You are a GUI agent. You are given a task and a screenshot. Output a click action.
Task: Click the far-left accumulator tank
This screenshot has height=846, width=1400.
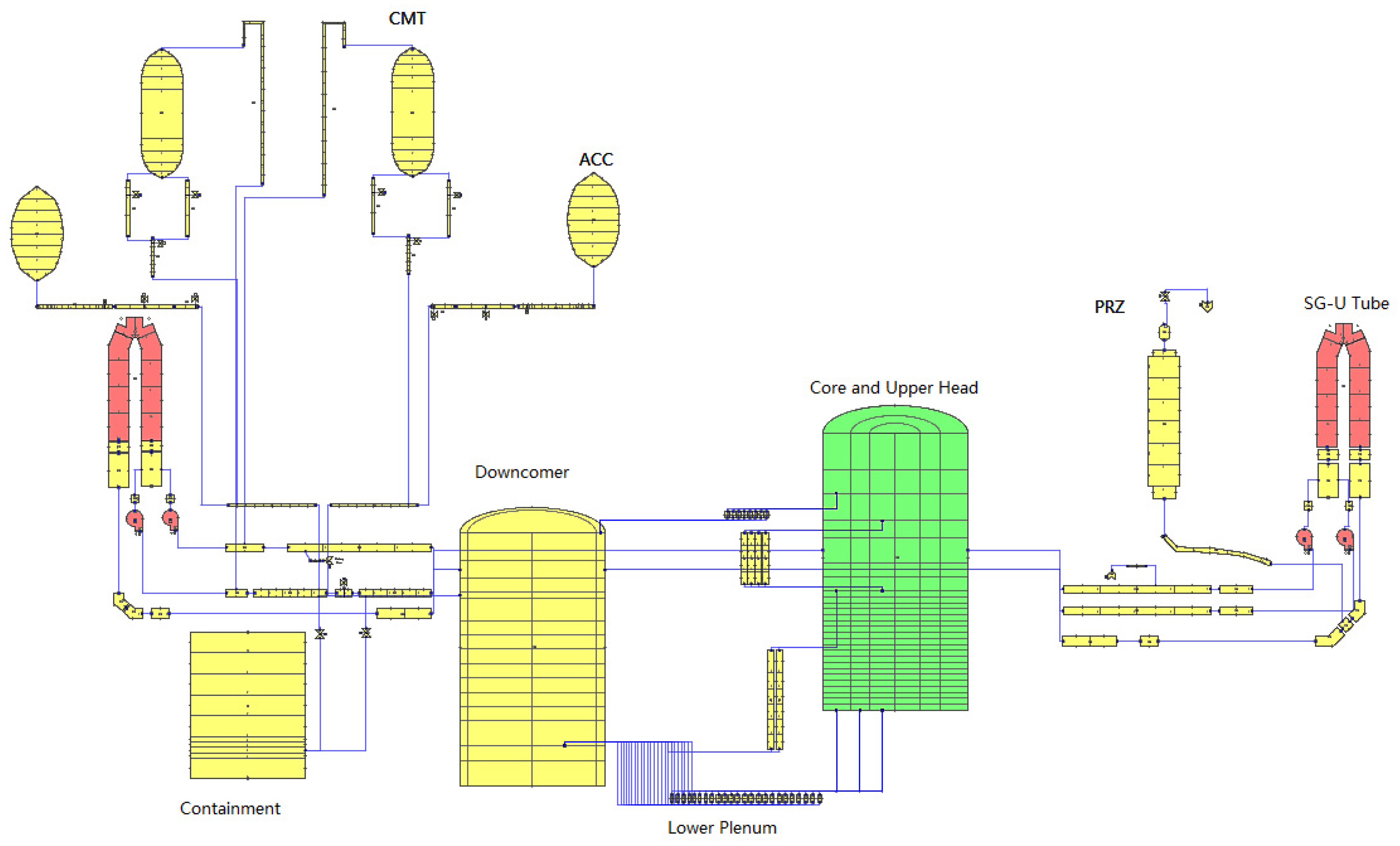(x=37, y=234)
